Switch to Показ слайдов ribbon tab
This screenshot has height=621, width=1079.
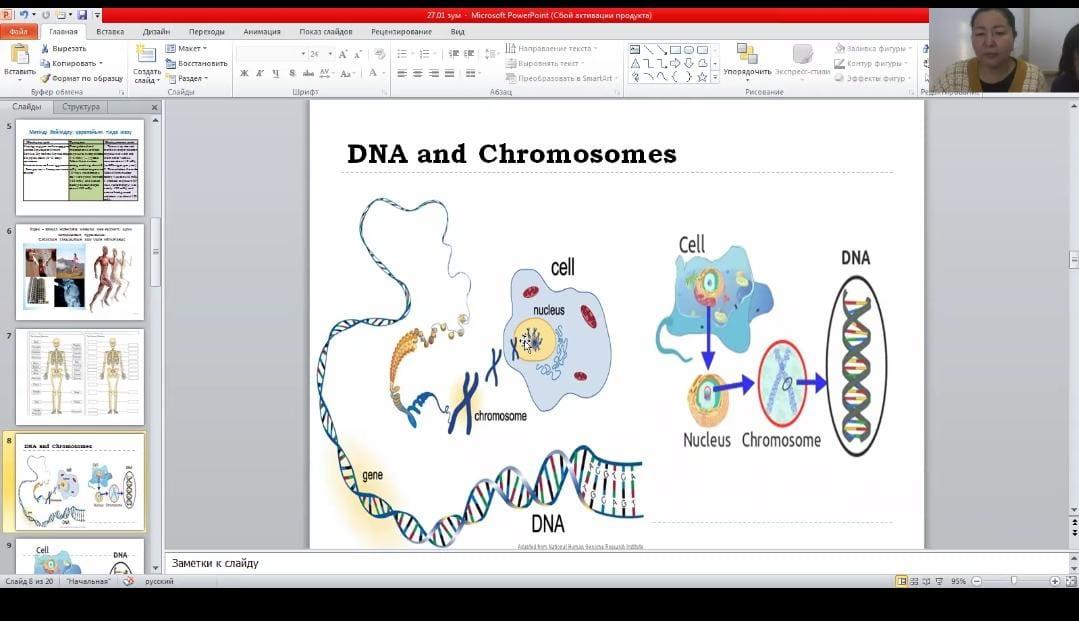(325, 32)
